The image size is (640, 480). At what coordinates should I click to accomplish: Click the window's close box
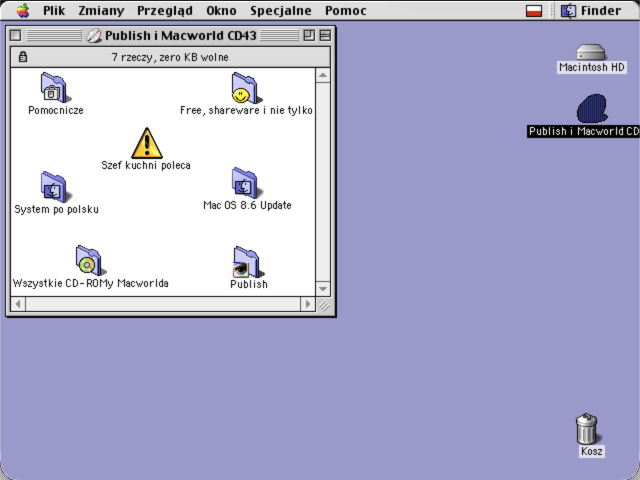[16, 36]
